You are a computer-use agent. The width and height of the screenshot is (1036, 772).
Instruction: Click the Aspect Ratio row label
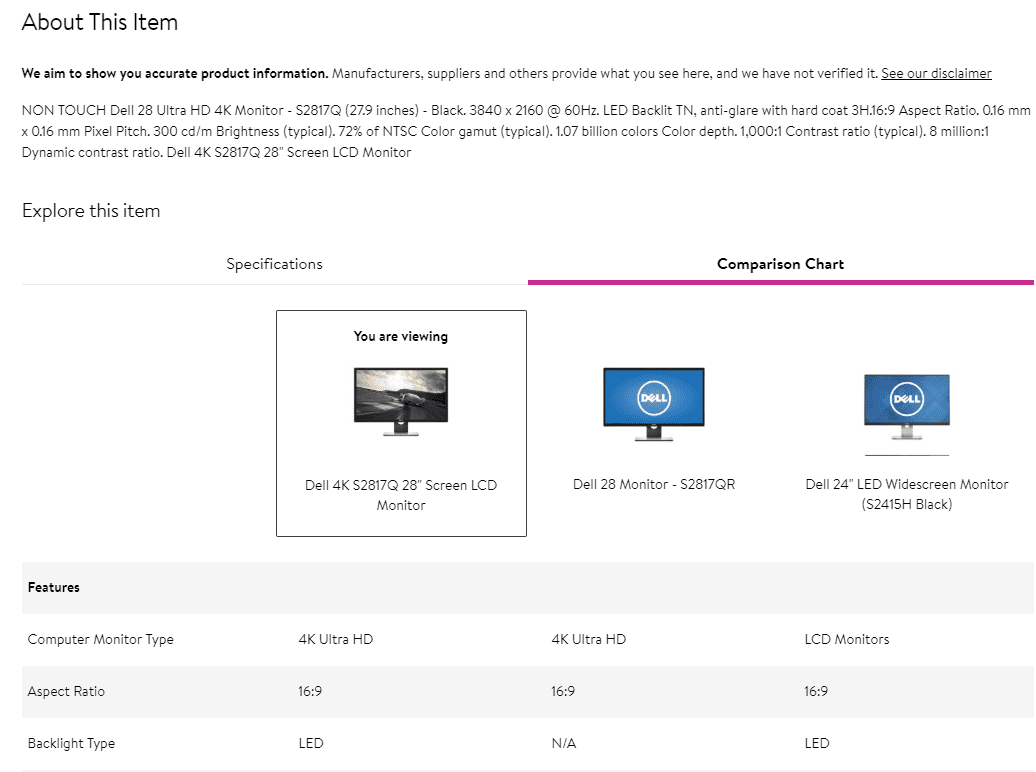tap(66, 691)
